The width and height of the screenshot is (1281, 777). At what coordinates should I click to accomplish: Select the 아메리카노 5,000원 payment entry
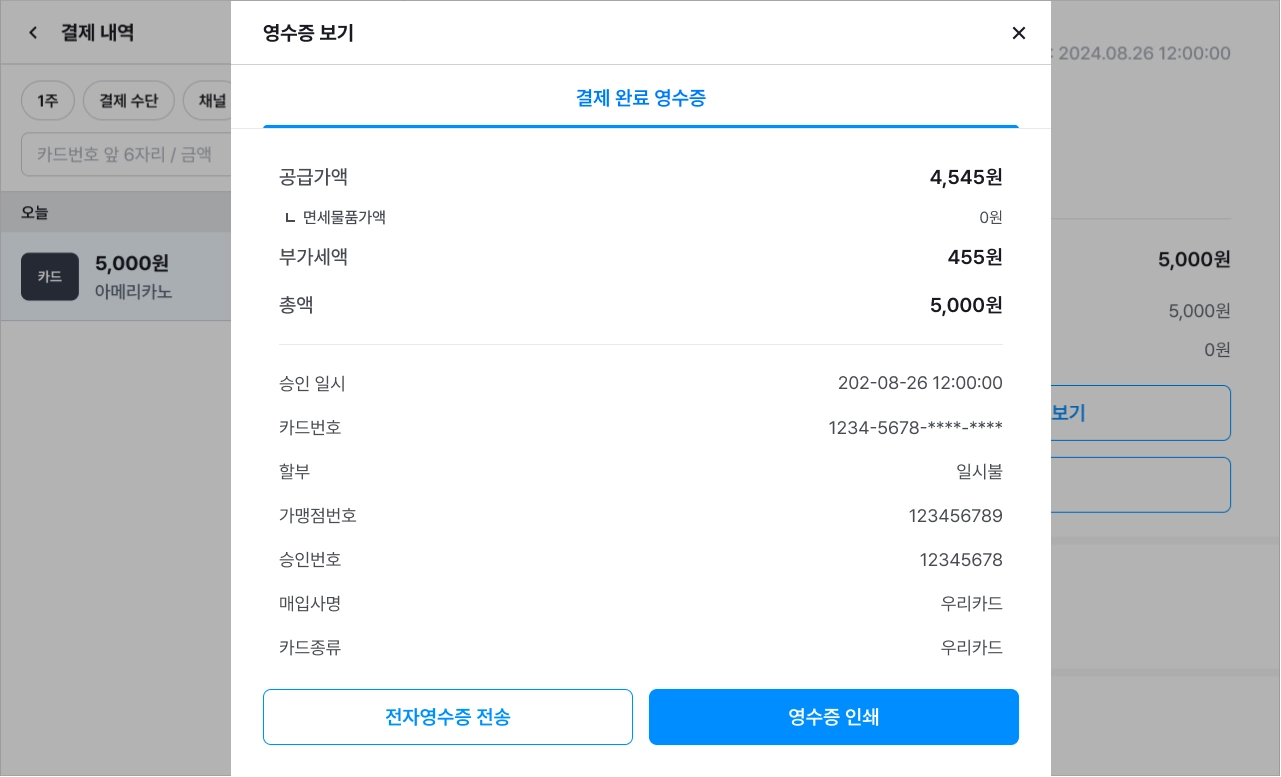[x=116, y=277]
